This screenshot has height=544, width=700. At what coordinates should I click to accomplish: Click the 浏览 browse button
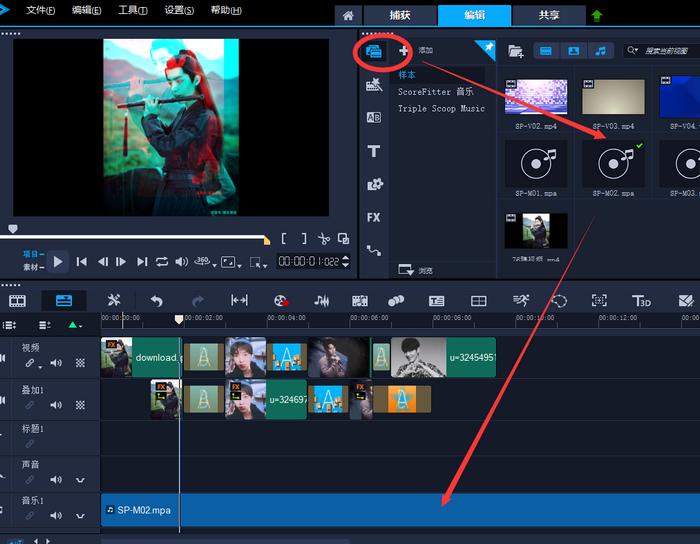[416, 270]
